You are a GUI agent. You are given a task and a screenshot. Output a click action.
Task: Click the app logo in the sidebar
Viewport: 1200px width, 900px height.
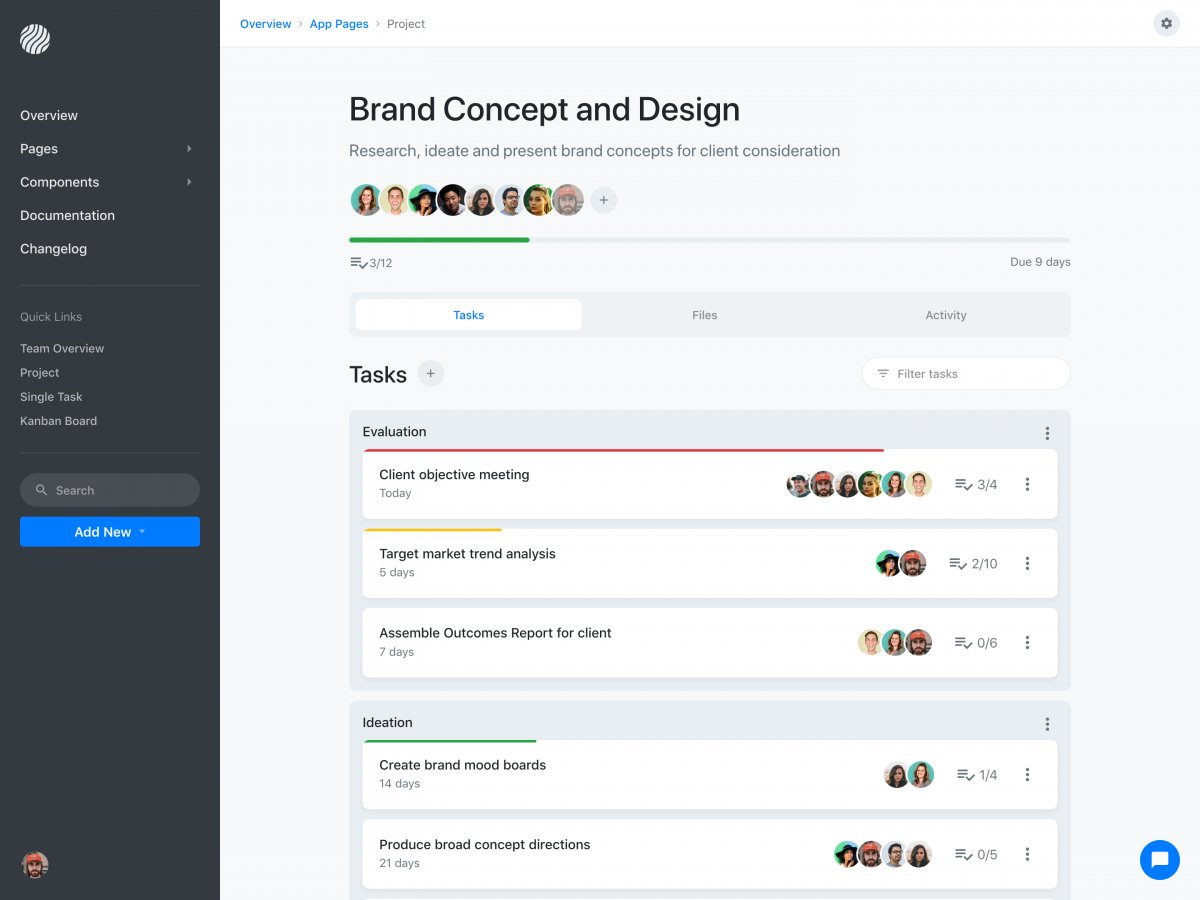(x=35, y=39)
